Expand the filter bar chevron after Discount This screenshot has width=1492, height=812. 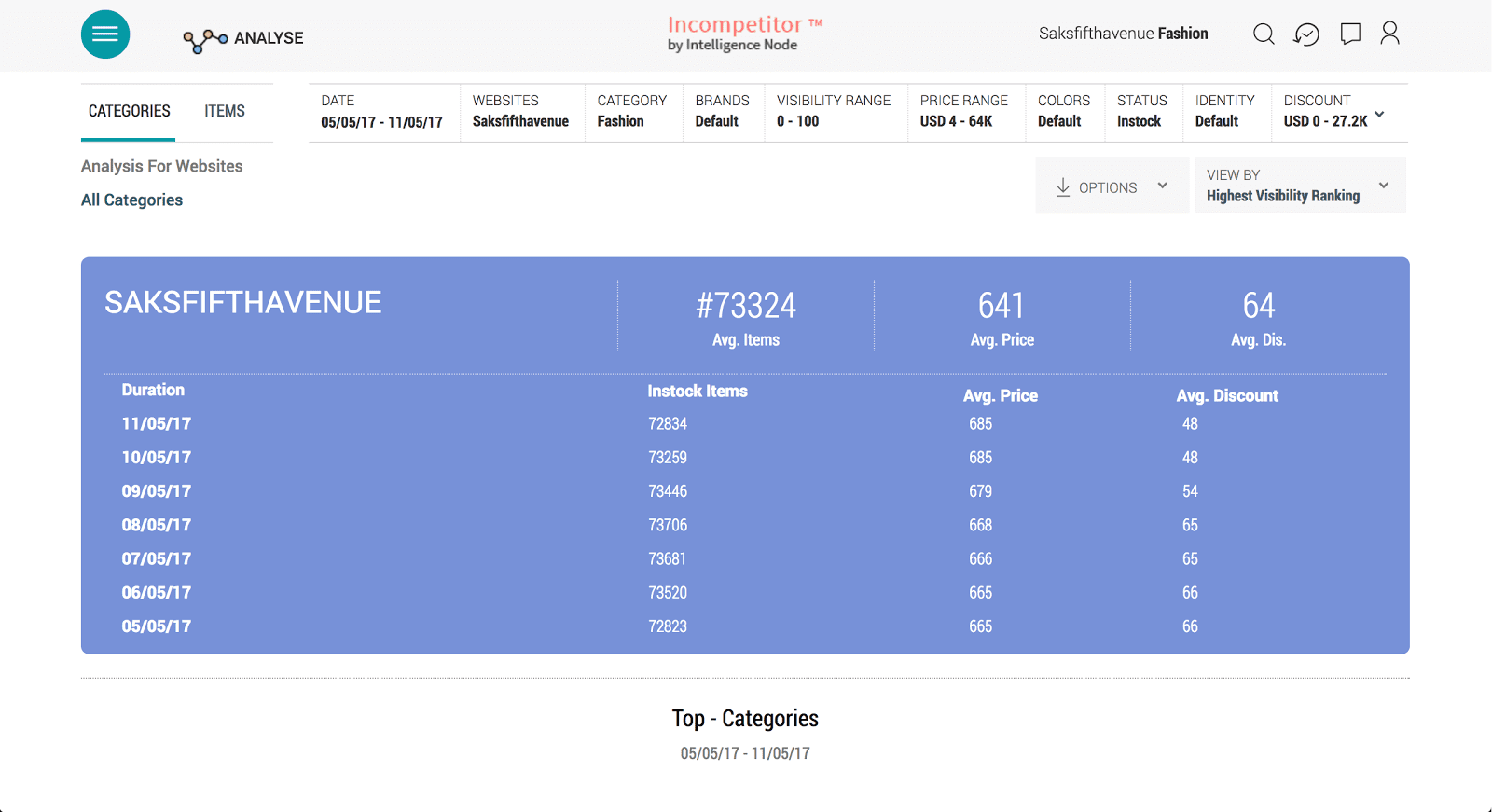[x=1379, y=114]
